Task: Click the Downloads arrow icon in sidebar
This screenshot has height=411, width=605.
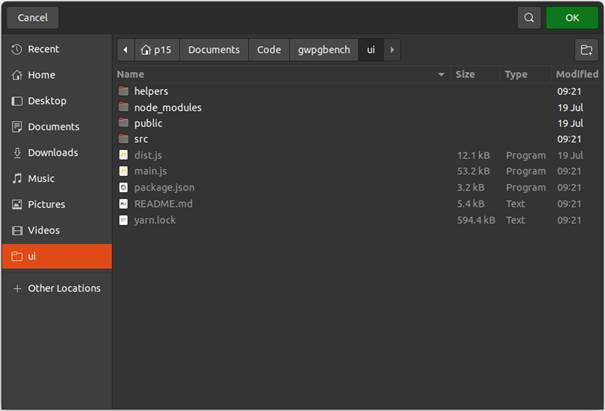Action: pos(17,153)
